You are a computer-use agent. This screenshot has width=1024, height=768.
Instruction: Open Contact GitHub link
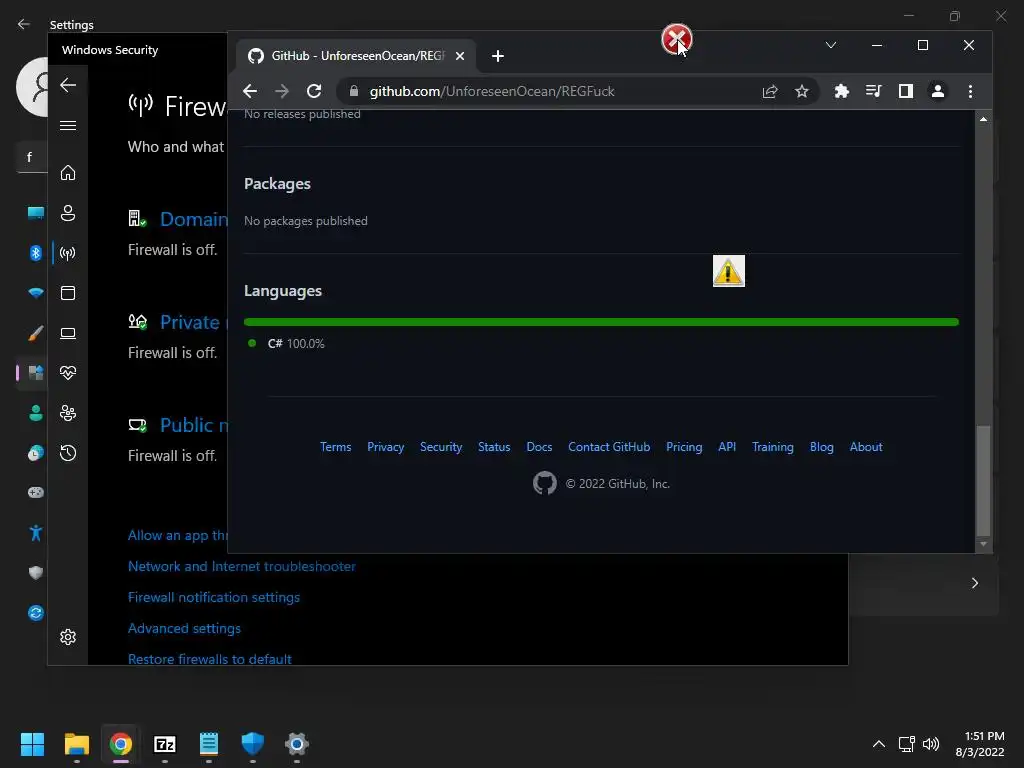click(x=609, y=447)
